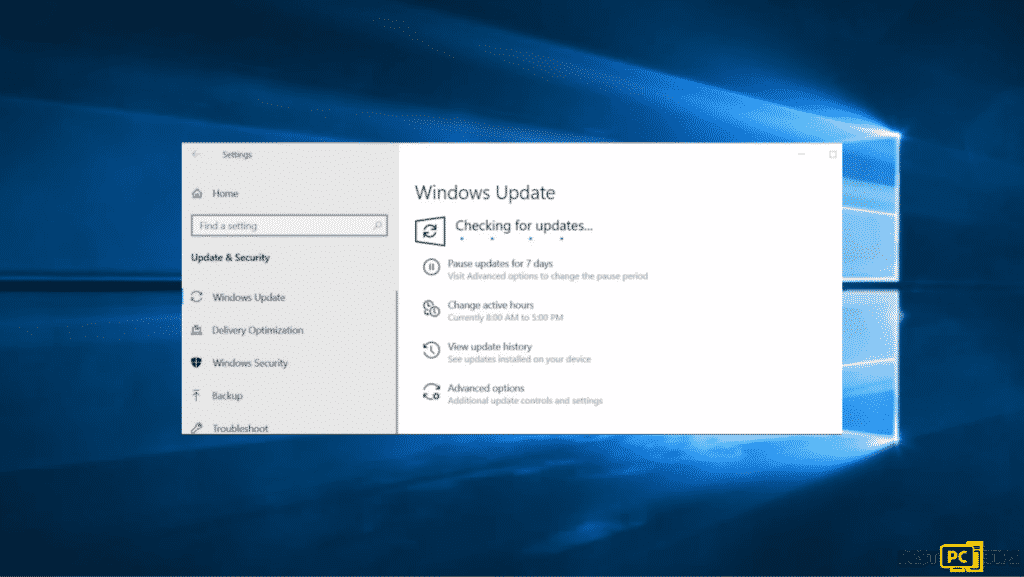Open Delivery Optimization from the sidebar

pyautogui.click(x=257, y=330)
